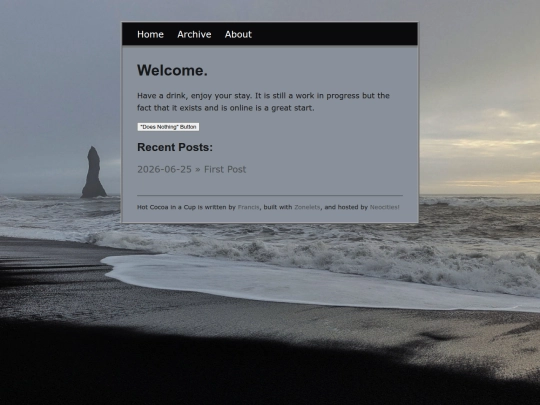Viewport: 540px width, 405px height.
Task: Go to the Archive page
Action: coord(194,34)
